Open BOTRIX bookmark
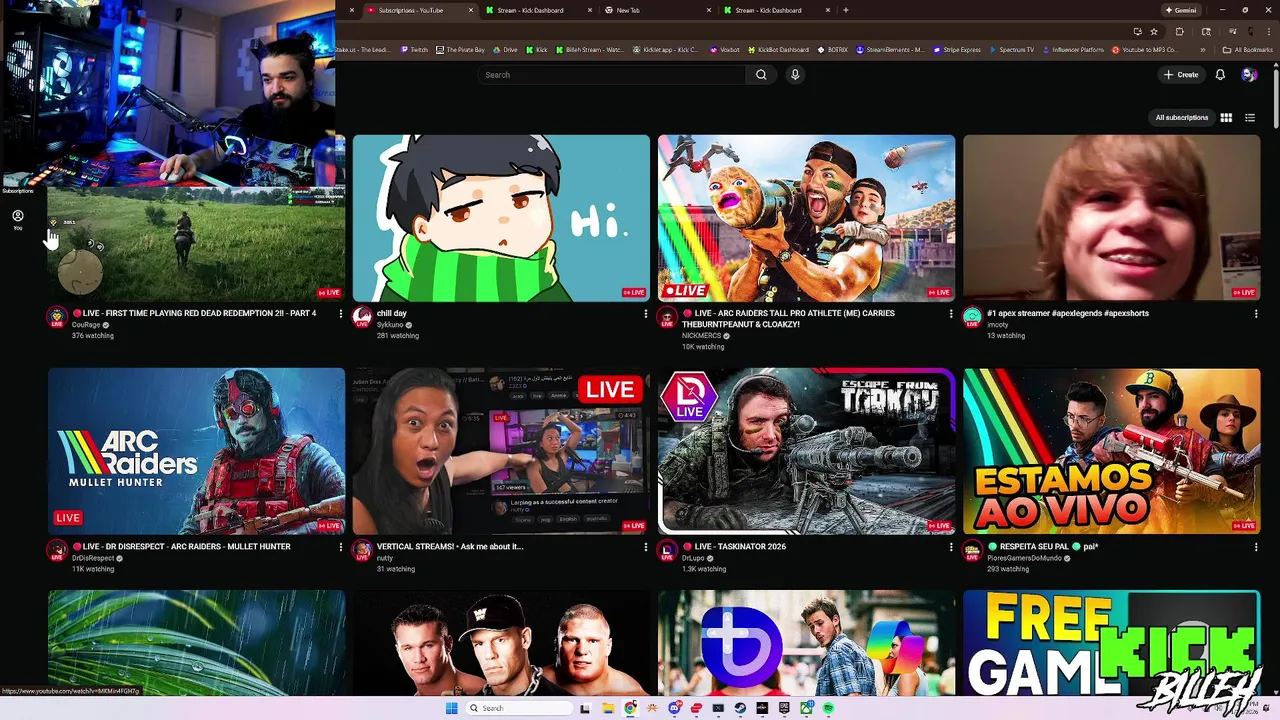Viewport: 1280px width, 720px height. pos(833,49)
